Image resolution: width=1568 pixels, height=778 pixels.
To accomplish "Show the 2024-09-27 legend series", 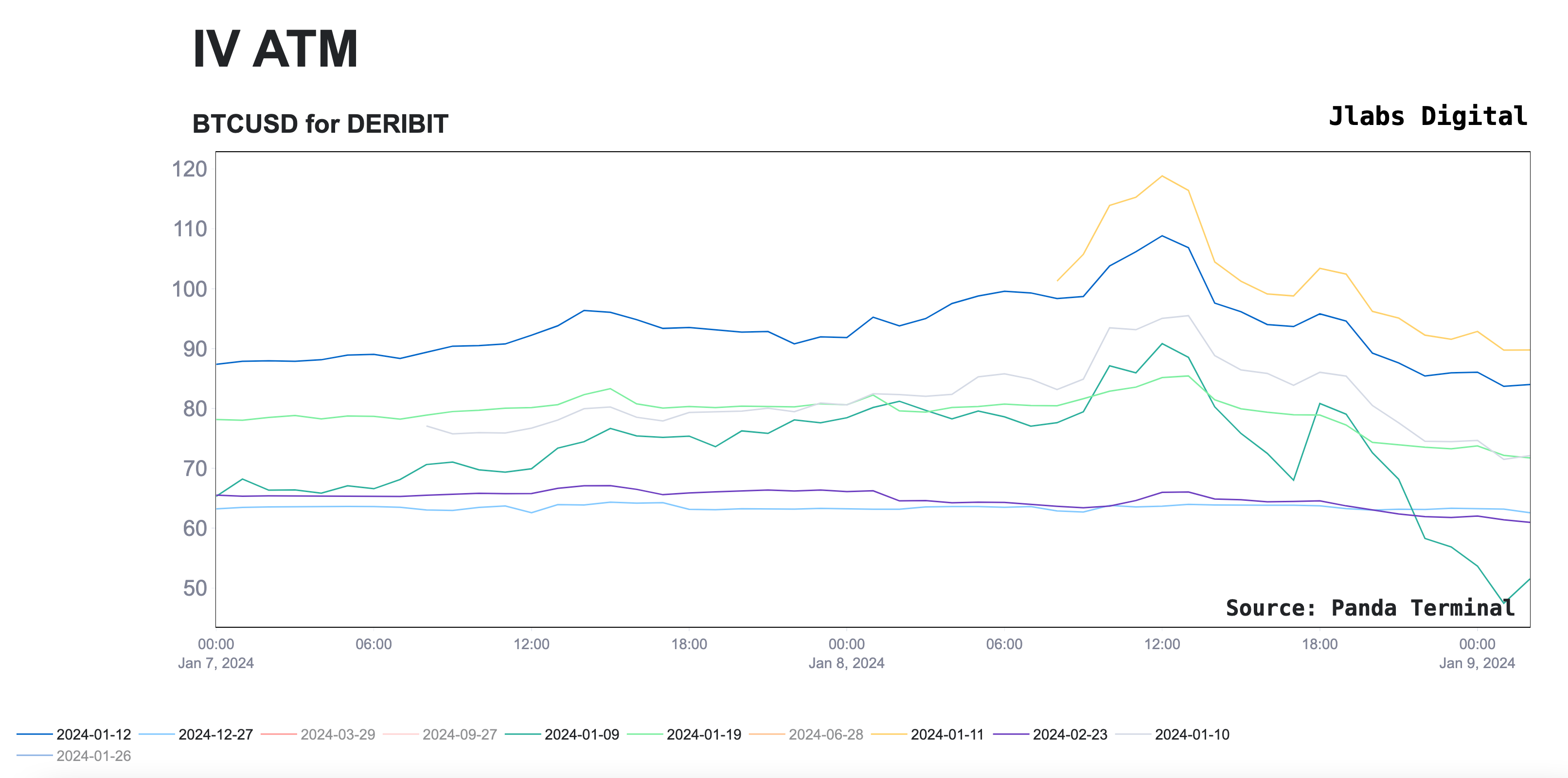I will (460, 734).
